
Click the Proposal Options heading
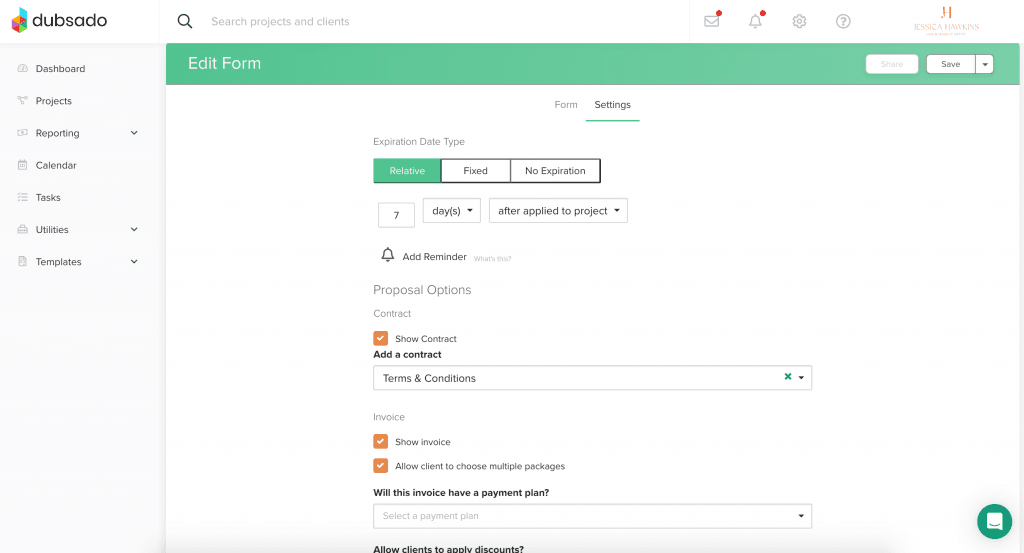pos(422,290)
